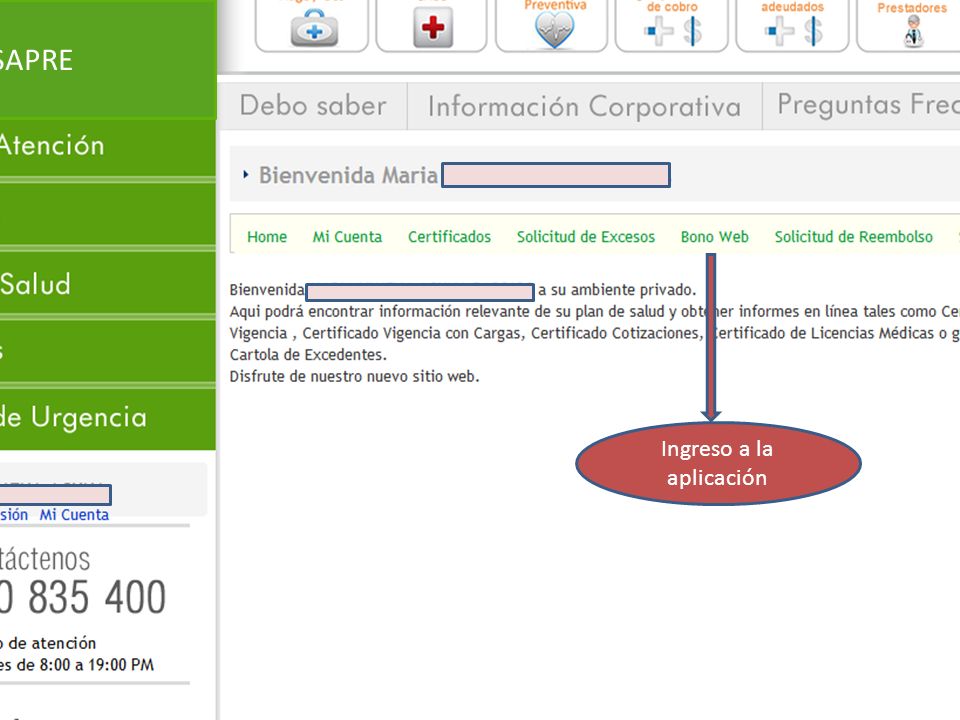
Task: Click the 'Cartola de Excedentes.' text
Action: click(x=308, y=354)
